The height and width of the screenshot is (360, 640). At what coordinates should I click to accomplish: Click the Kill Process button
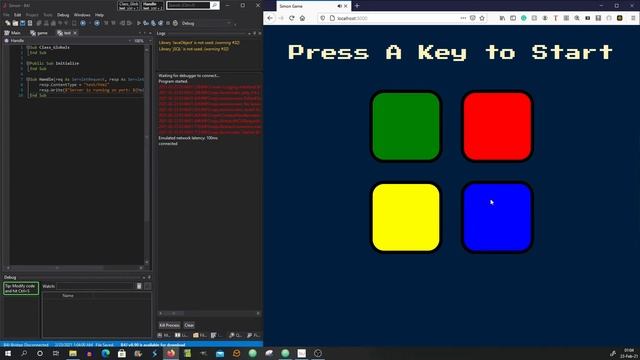(169, 325)
